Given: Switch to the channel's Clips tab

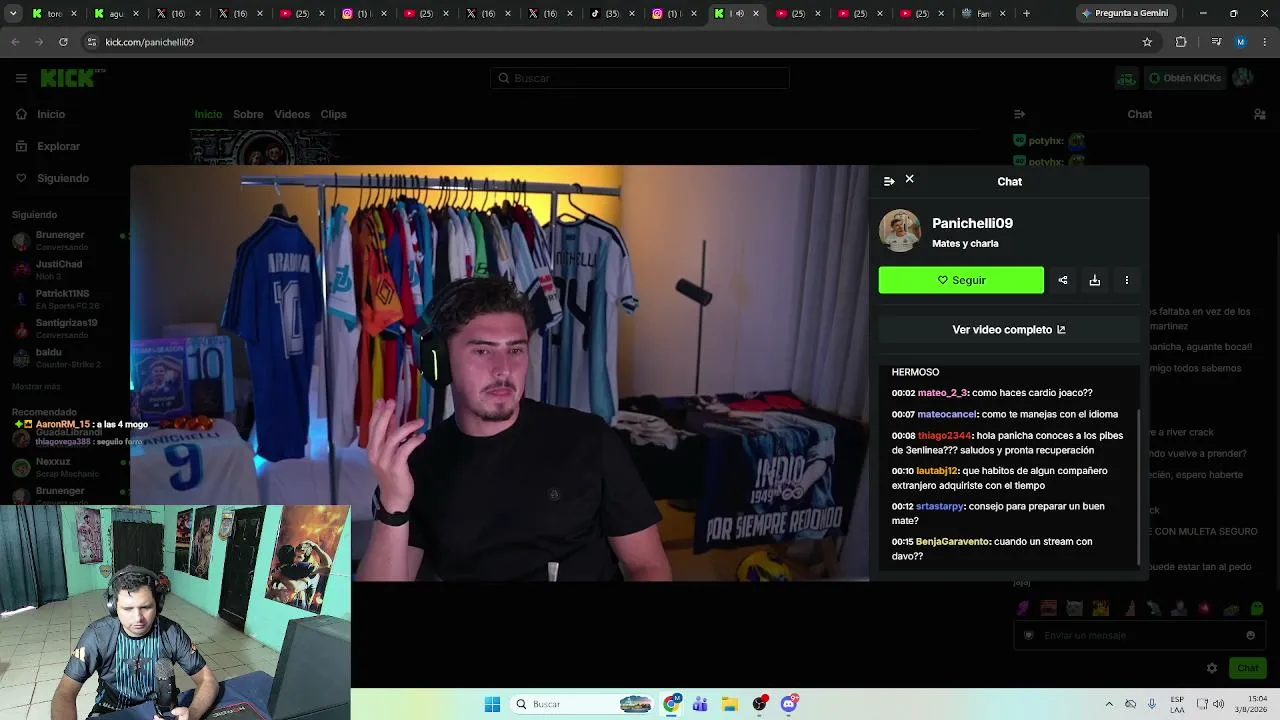Looking at the screenshot, I should (x=333, y=114).
